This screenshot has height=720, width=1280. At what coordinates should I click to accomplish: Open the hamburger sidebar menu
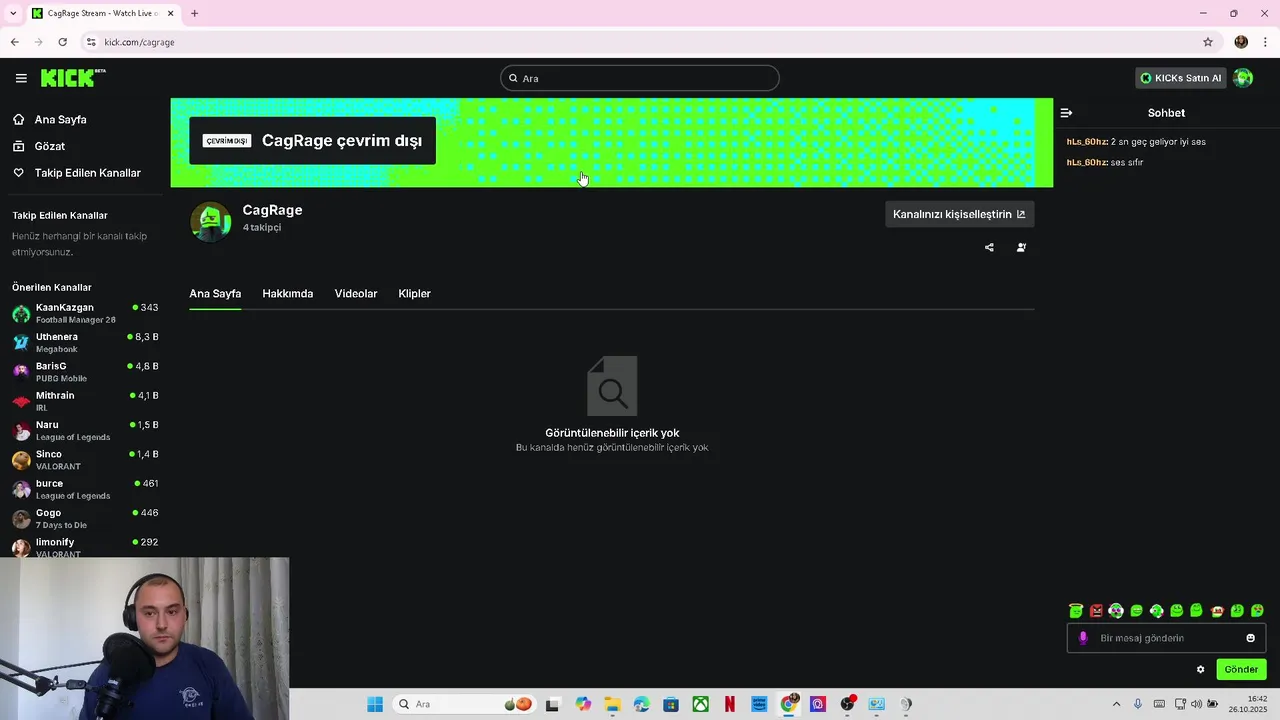pos(21,78)
